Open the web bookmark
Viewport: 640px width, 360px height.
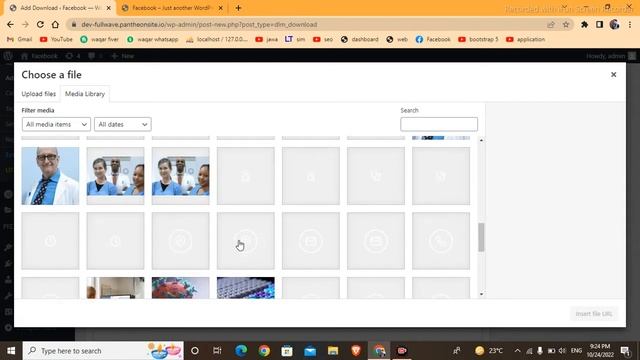click(397, 39)
